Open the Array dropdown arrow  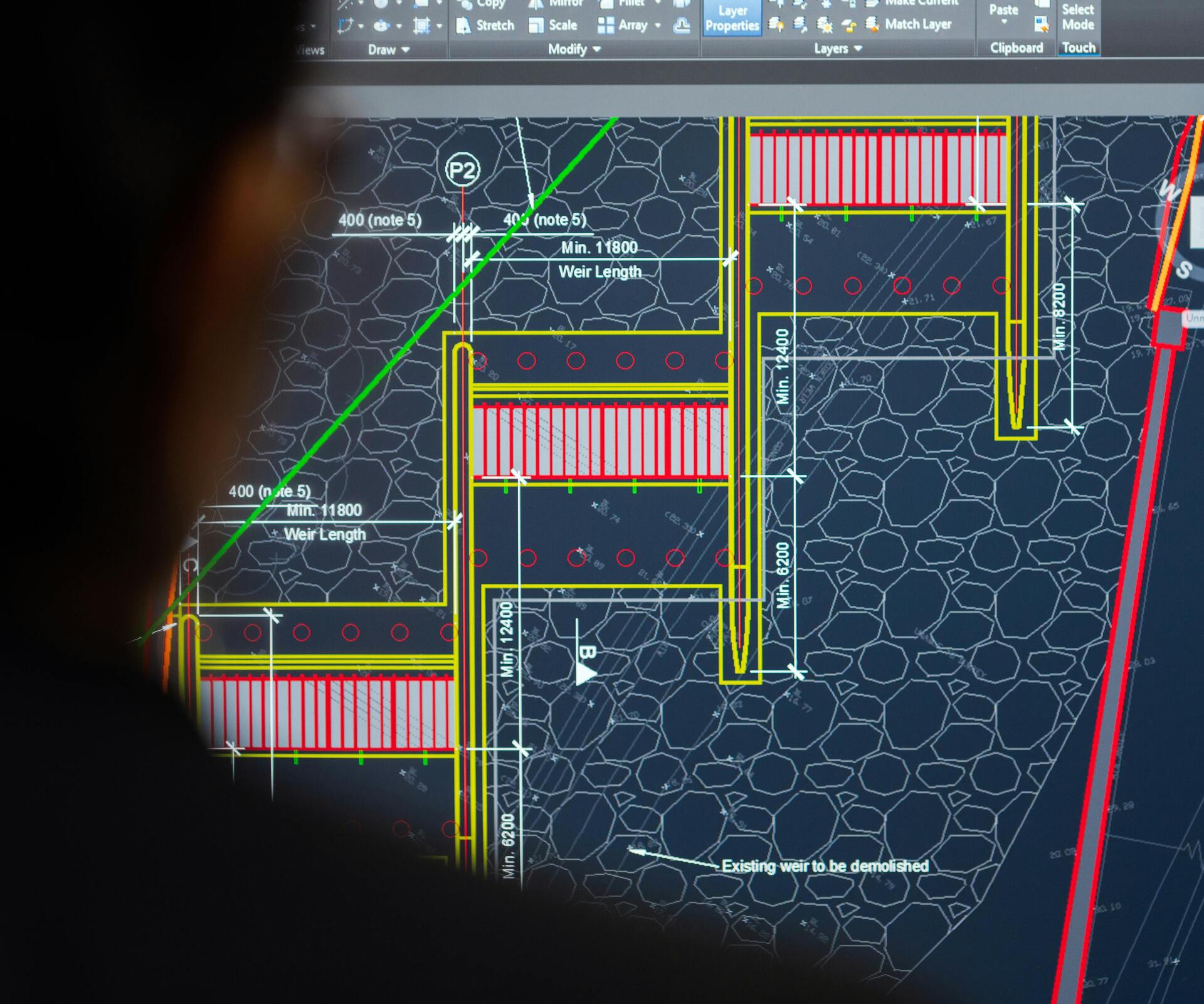tap(658, 26)
